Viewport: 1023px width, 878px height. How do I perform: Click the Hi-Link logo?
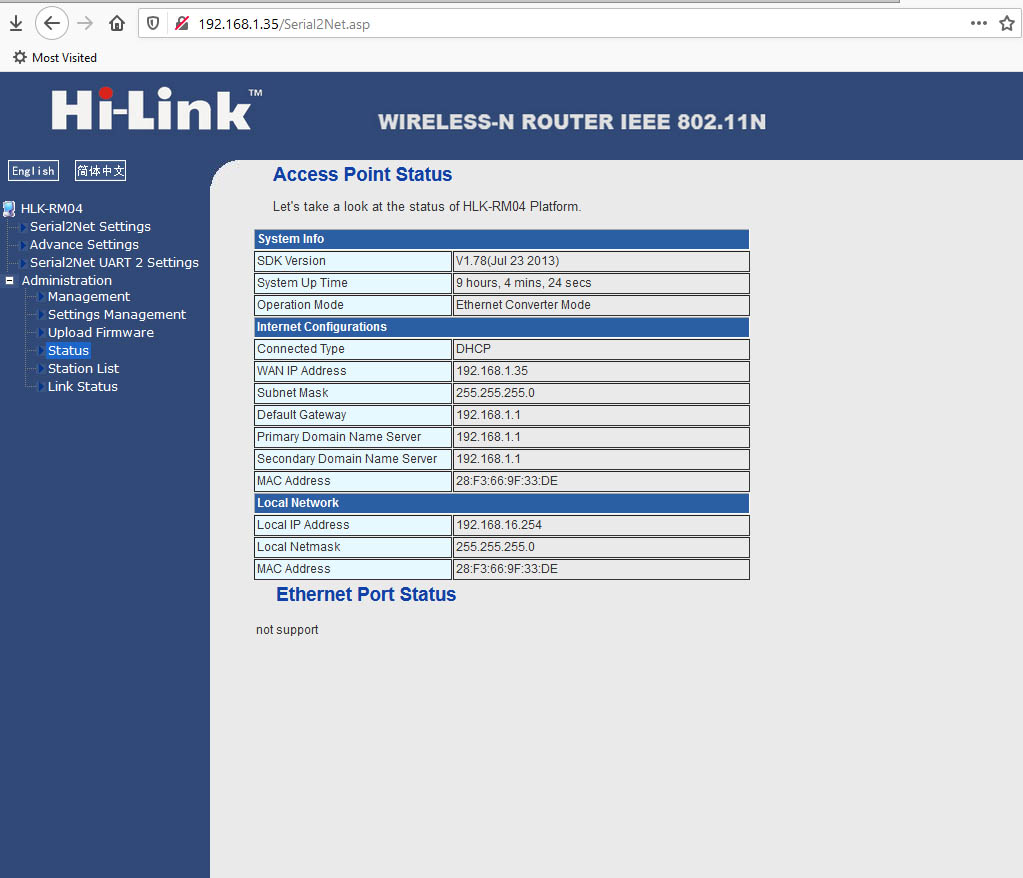pyautogui.click(x=157, y=109)
